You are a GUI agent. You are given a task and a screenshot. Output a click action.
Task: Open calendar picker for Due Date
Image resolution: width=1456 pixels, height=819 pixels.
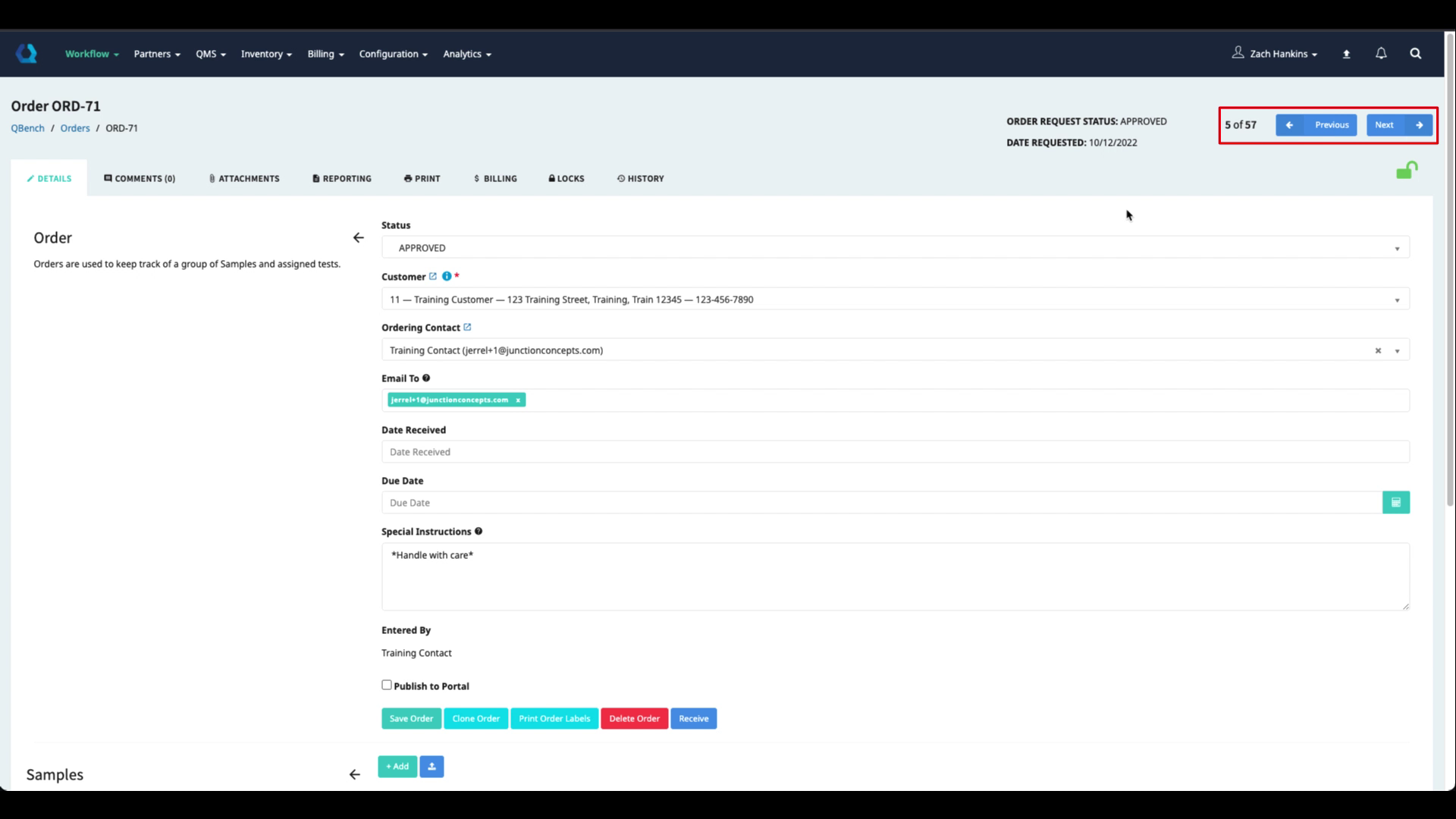(1395, 503)
